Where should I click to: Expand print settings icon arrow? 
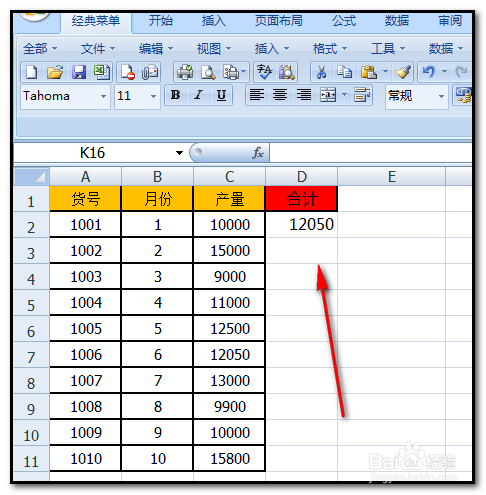point(244,71)
